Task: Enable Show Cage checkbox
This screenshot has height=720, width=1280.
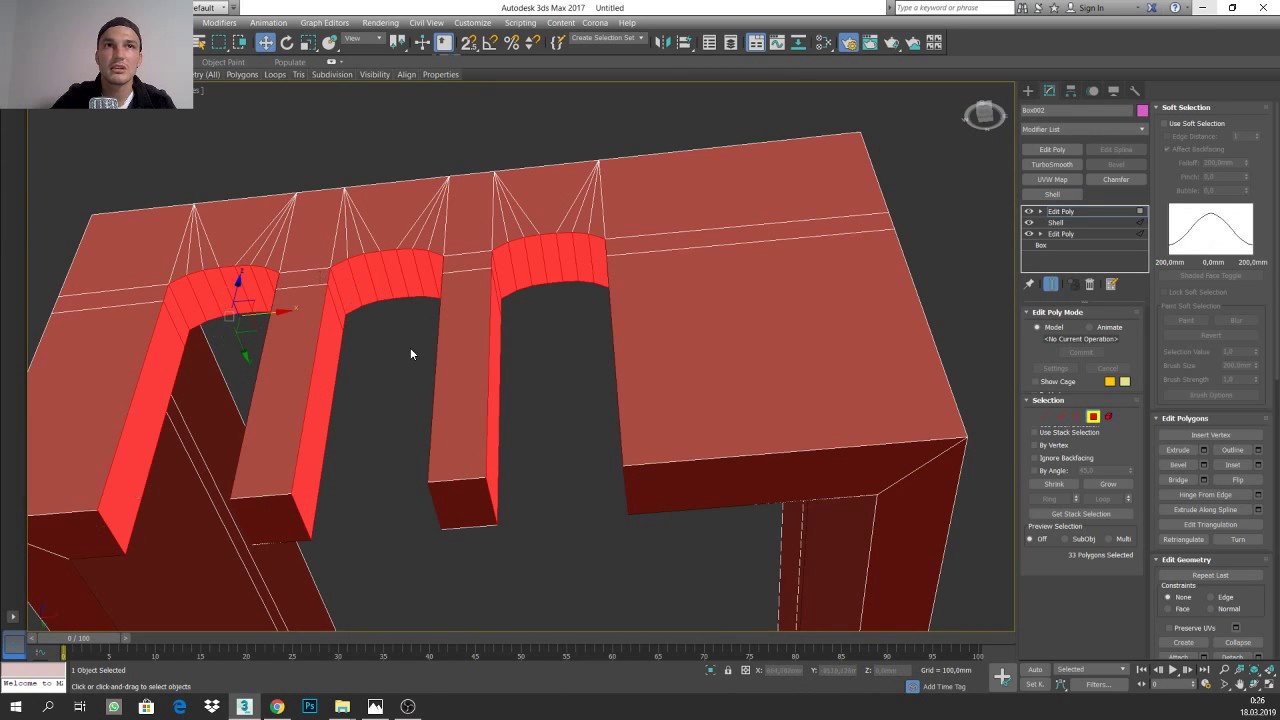Action: tap(1035, 382)
